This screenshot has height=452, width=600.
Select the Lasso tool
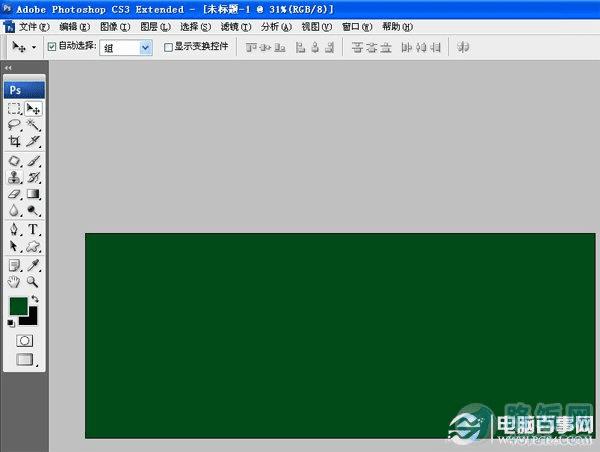coord(15,125)
